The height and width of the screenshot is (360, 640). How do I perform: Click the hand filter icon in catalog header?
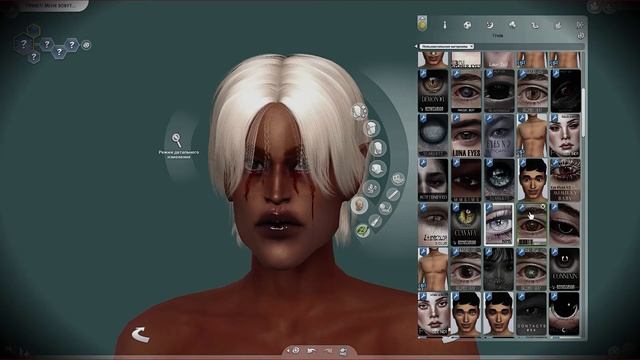pyautogui.click(x=558, y=26)
